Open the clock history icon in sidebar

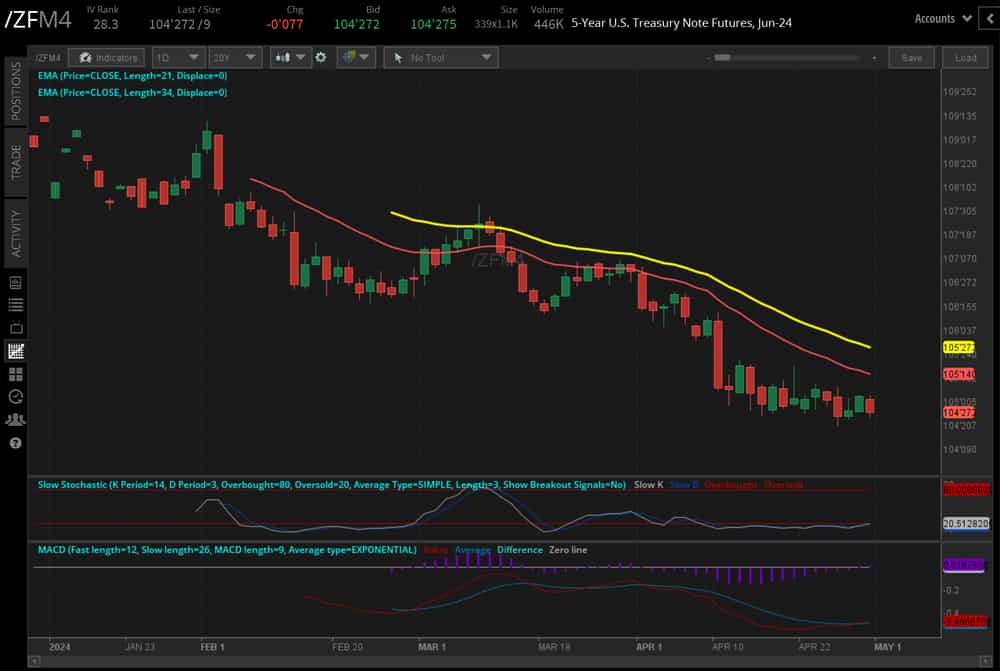[15, 397]
